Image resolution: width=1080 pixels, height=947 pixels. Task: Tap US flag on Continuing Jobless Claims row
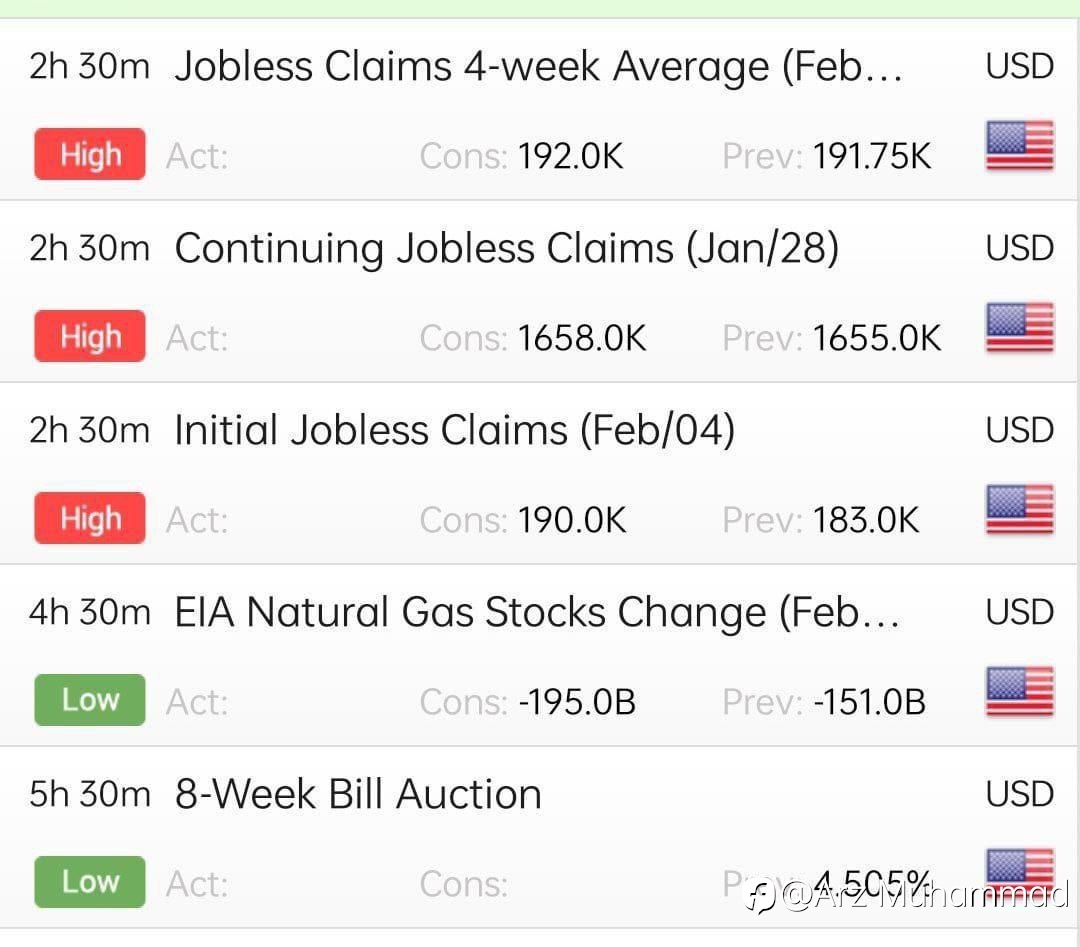(1019, 327)
